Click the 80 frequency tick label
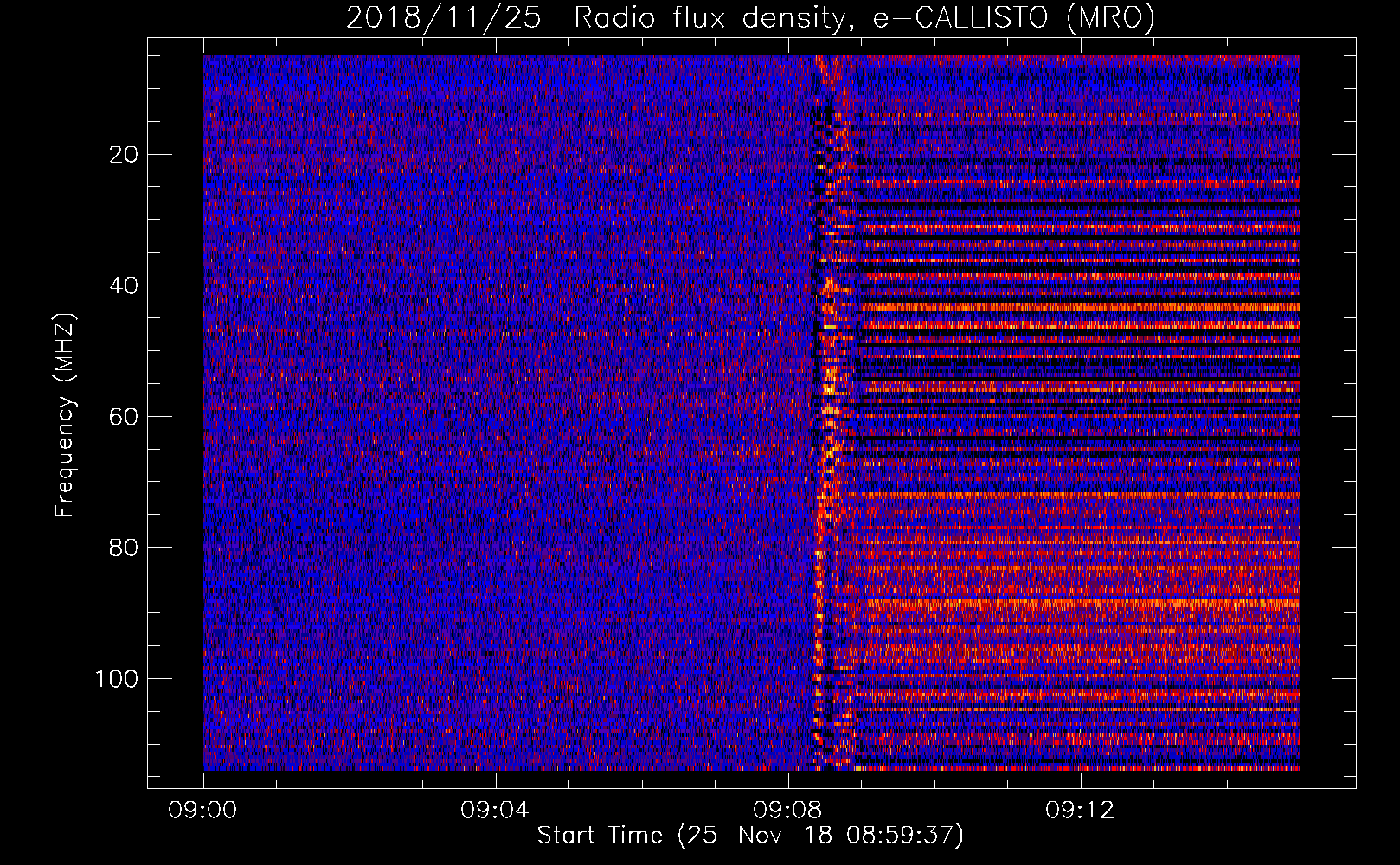 coord(125,548)
